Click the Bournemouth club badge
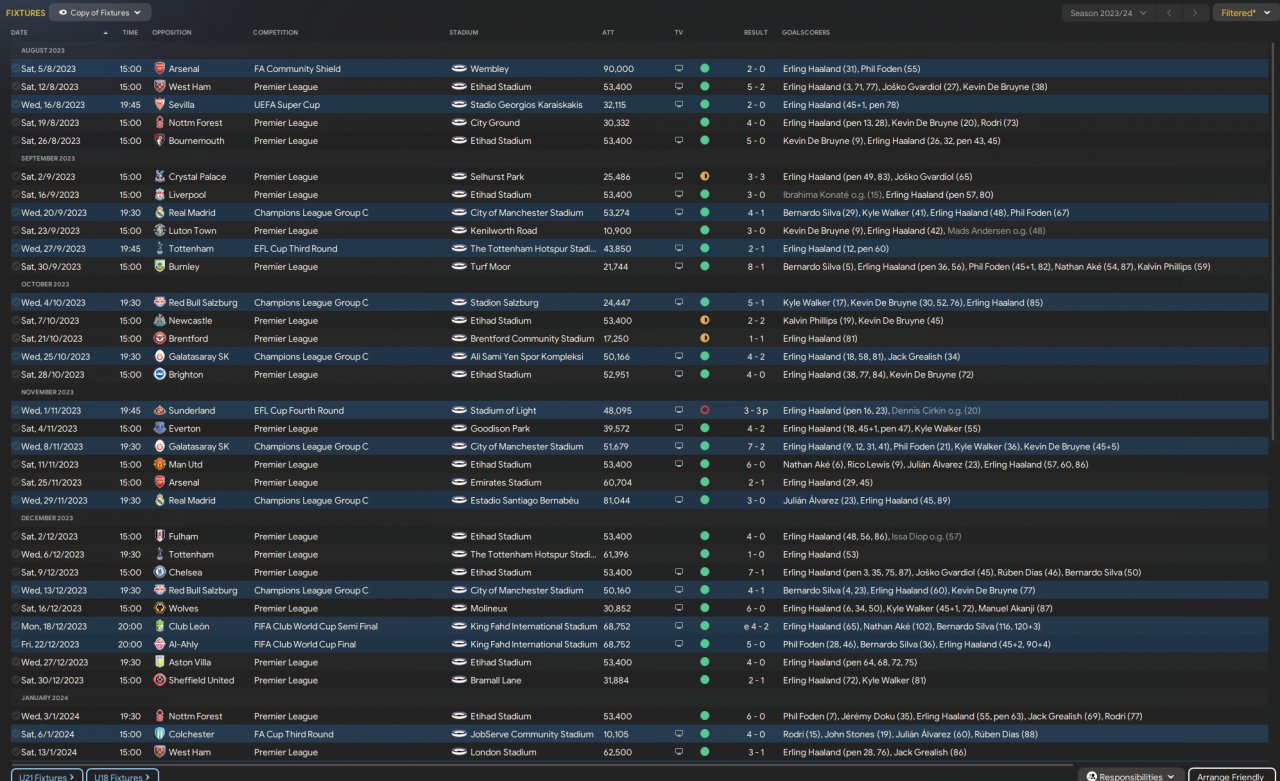This screenshot has height=781, width=1280. pyautogui.click(x=160, y=141)
